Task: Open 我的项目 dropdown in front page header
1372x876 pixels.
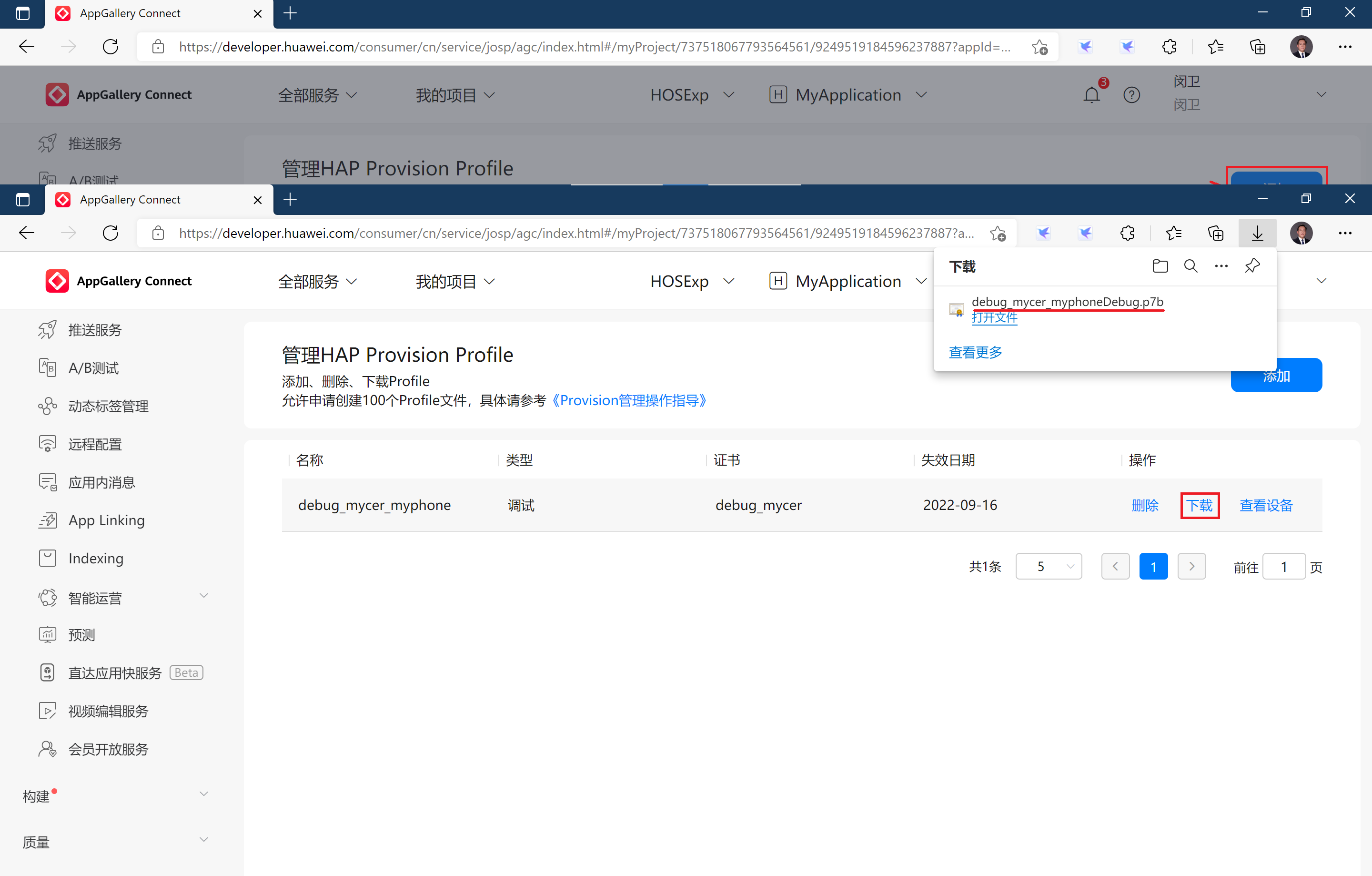Action: [455, 281]
